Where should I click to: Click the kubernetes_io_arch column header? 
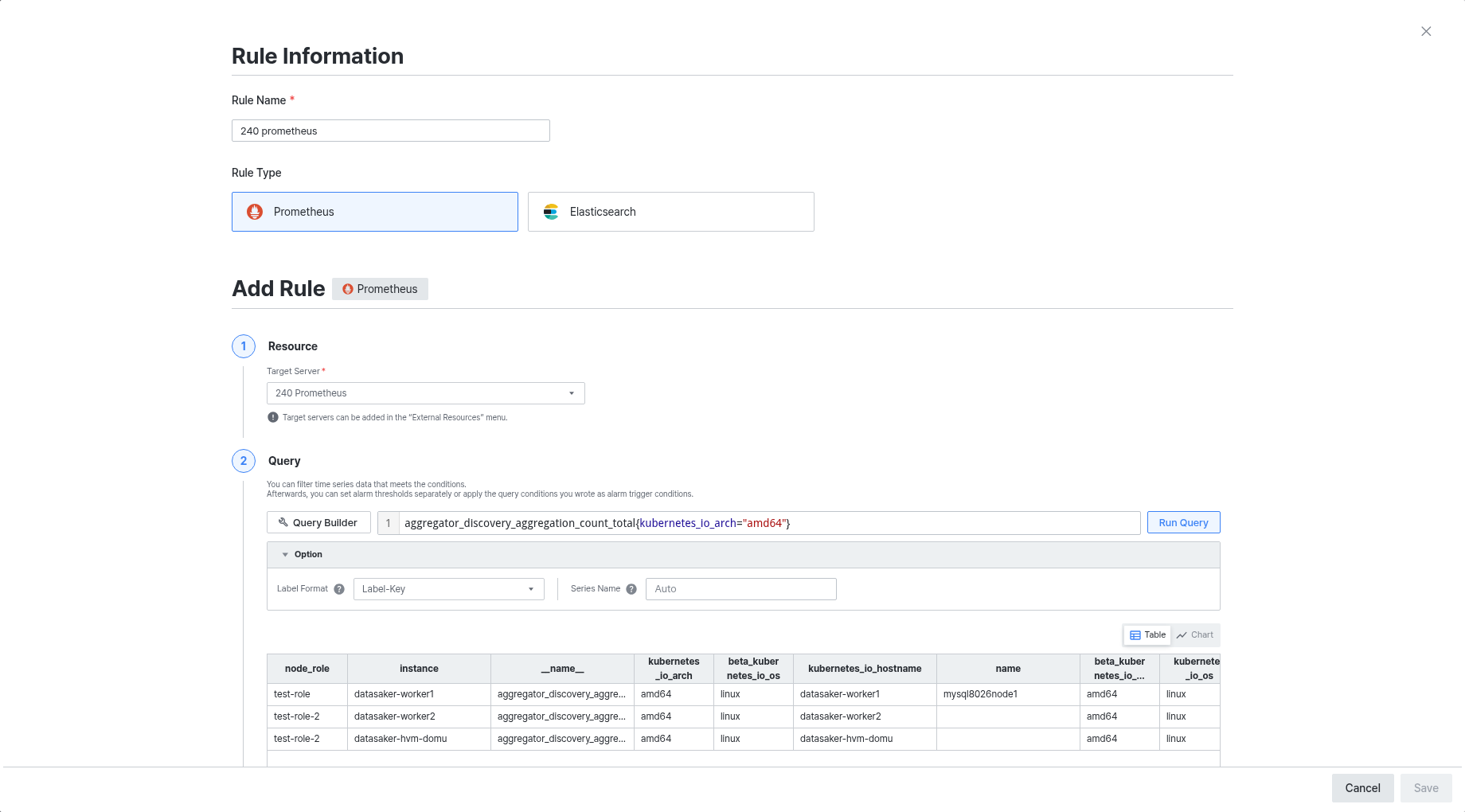(674, 669)
